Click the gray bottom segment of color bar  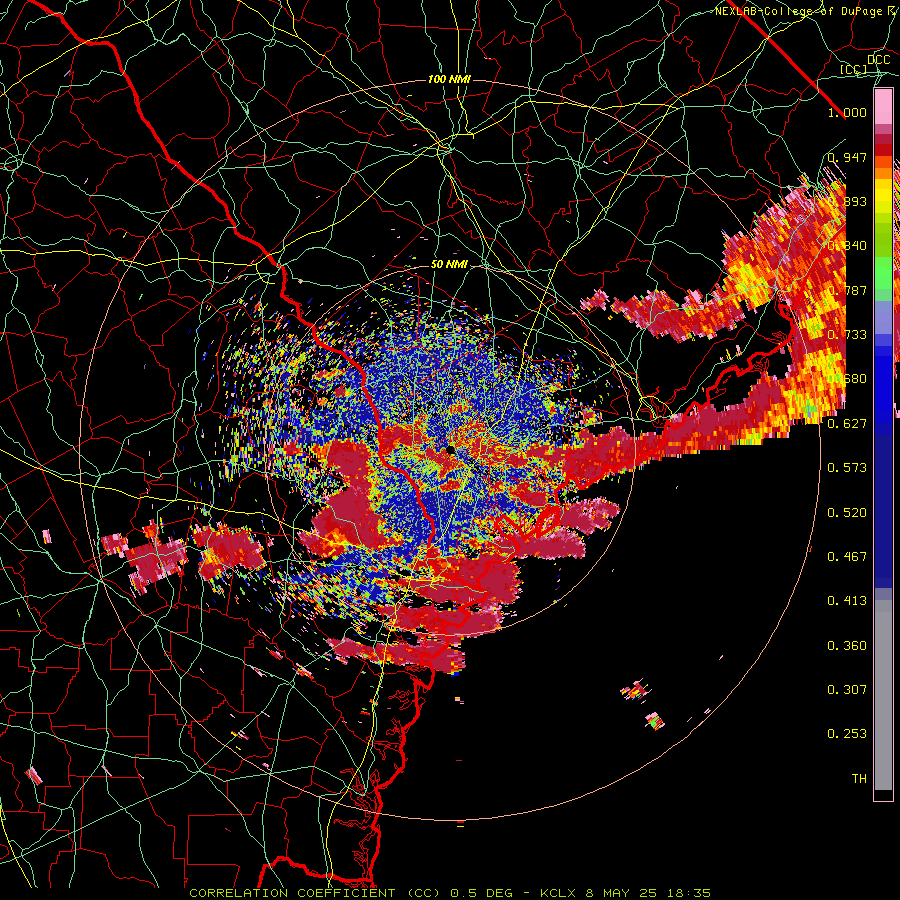click(x=883, y=695)
